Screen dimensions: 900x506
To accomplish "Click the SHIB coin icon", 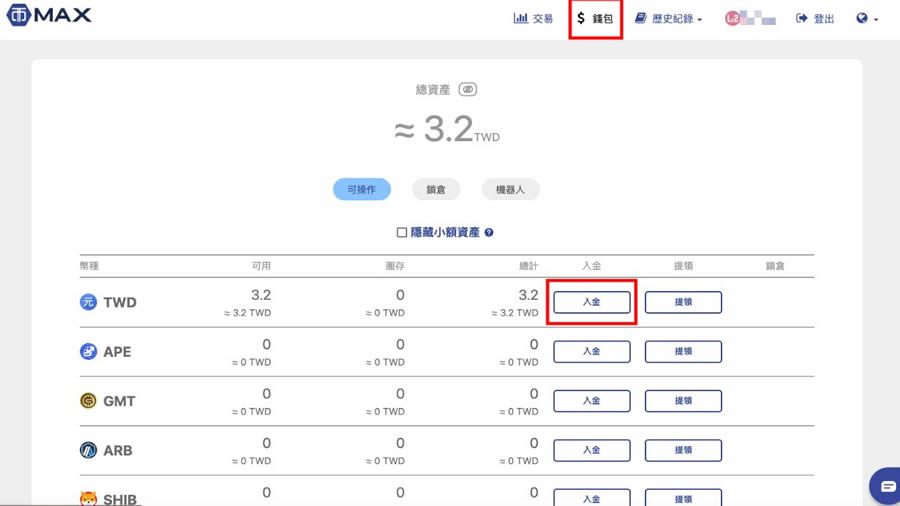I will 88,498.
